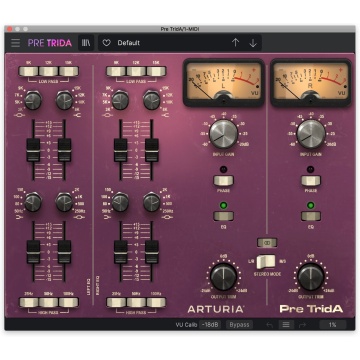This screenshot has height=360, width=360.
Task: Click Right EQ low-mid bell frequency knob
Action: click(151, 202)
